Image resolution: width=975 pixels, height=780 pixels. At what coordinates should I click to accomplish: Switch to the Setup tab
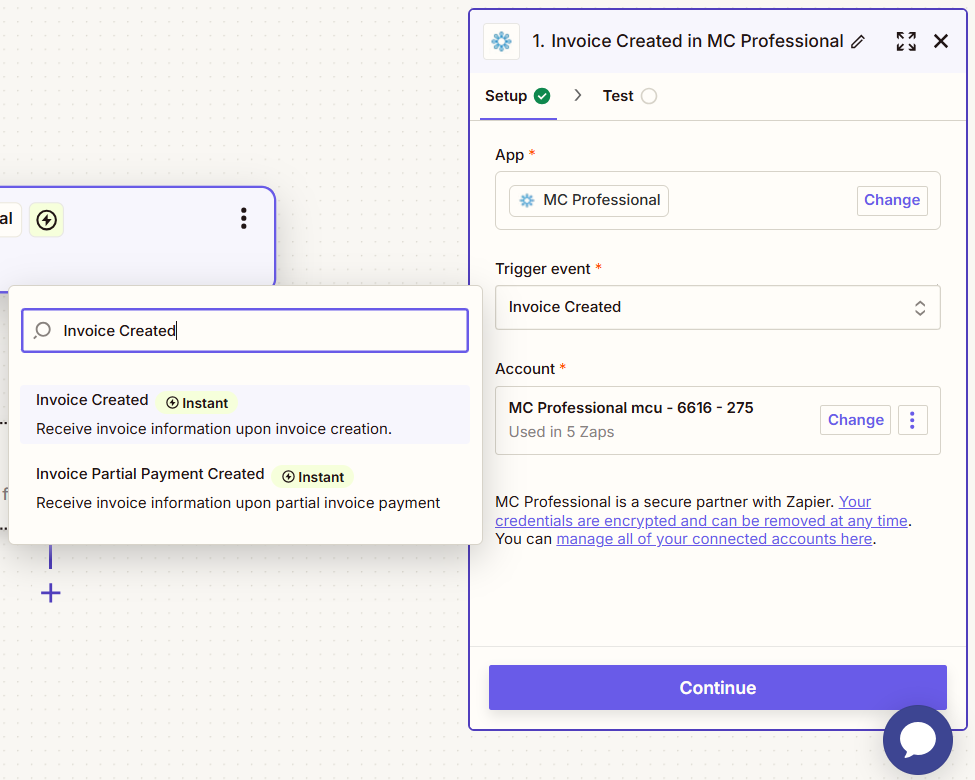coord(517,96)
